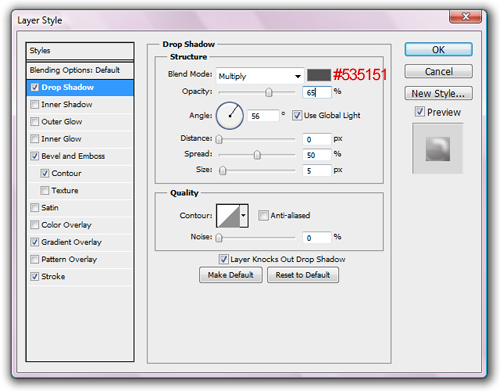
Task: Toggle Layer Knocks Out Drop Shadow
Action: pos(223,259)
